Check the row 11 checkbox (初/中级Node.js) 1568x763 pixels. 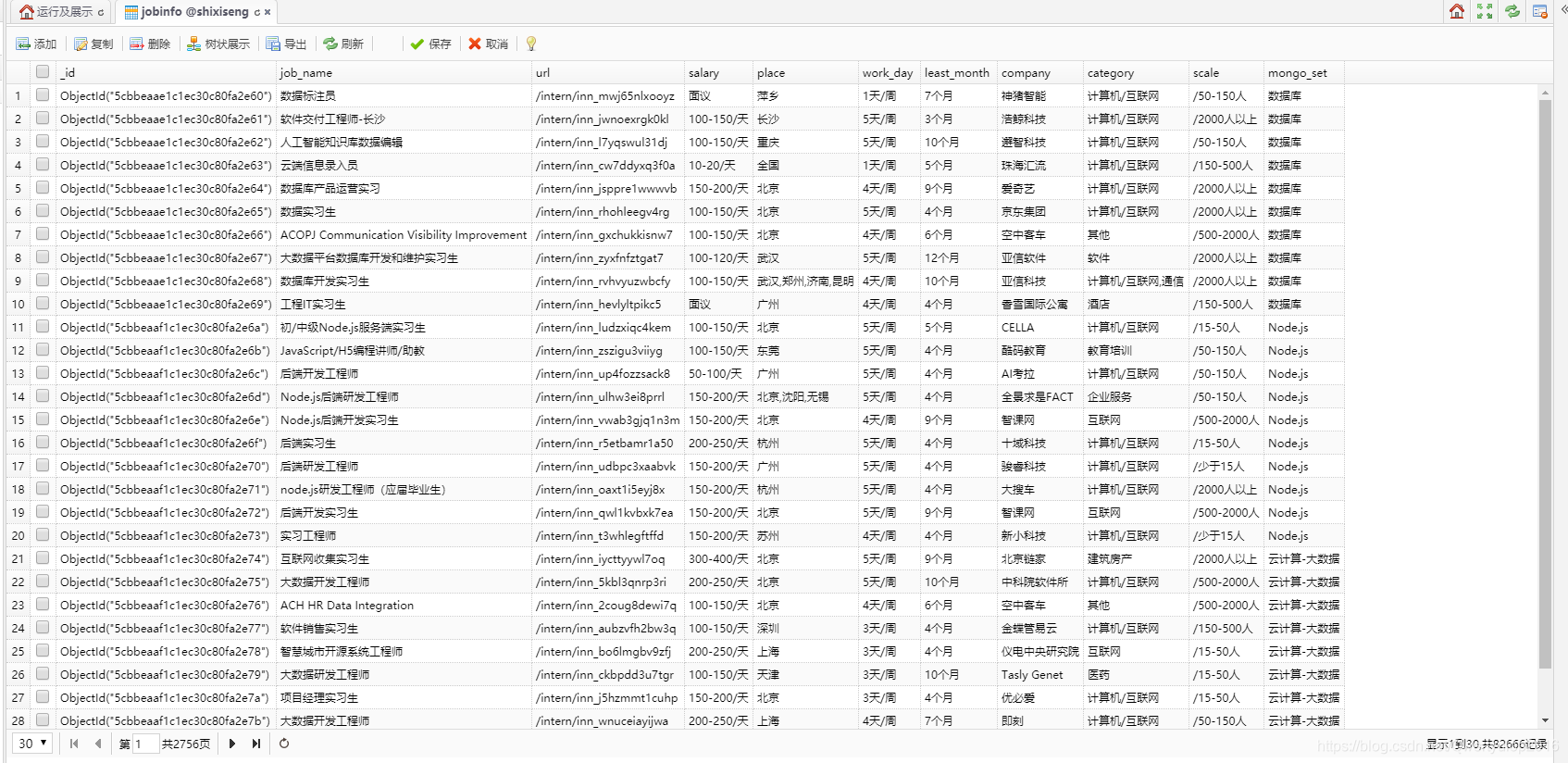[x=43, y=326]
